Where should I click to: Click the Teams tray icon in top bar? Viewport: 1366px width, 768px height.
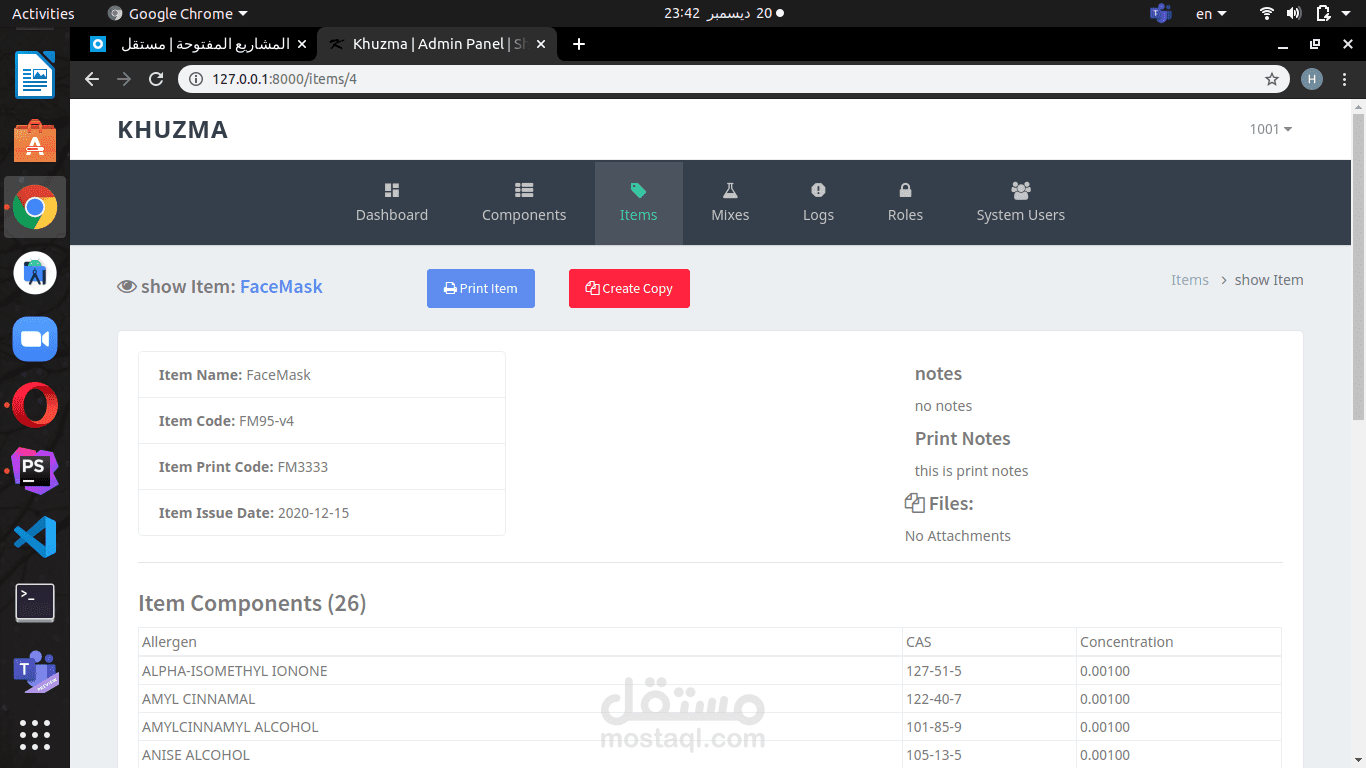click(x=1160, y=13)
